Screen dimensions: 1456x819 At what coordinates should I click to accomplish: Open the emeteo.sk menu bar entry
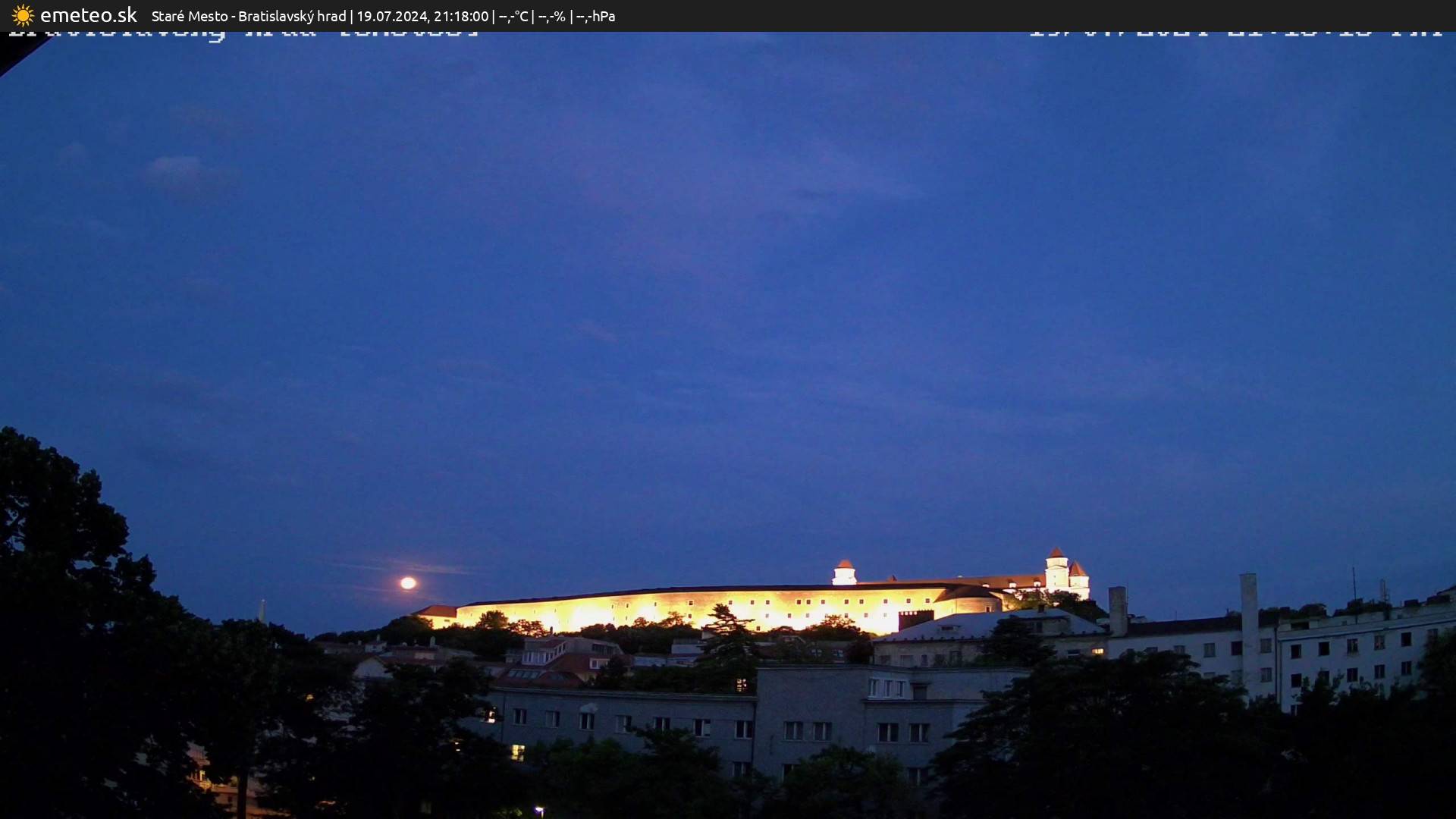coord(89,15)
